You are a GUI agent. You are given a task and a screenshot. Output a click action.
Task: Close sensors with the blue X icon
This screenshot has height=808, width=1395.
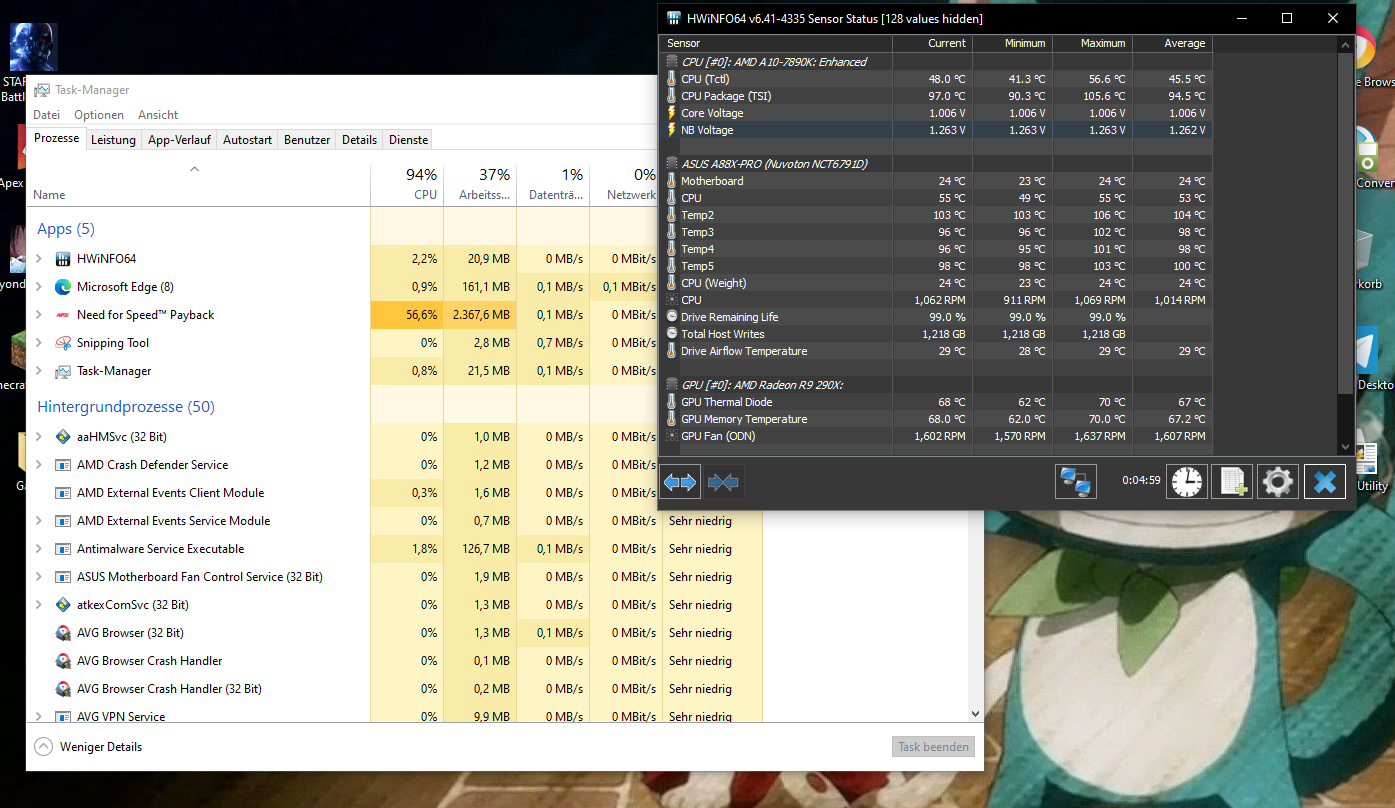(1325, 482)
